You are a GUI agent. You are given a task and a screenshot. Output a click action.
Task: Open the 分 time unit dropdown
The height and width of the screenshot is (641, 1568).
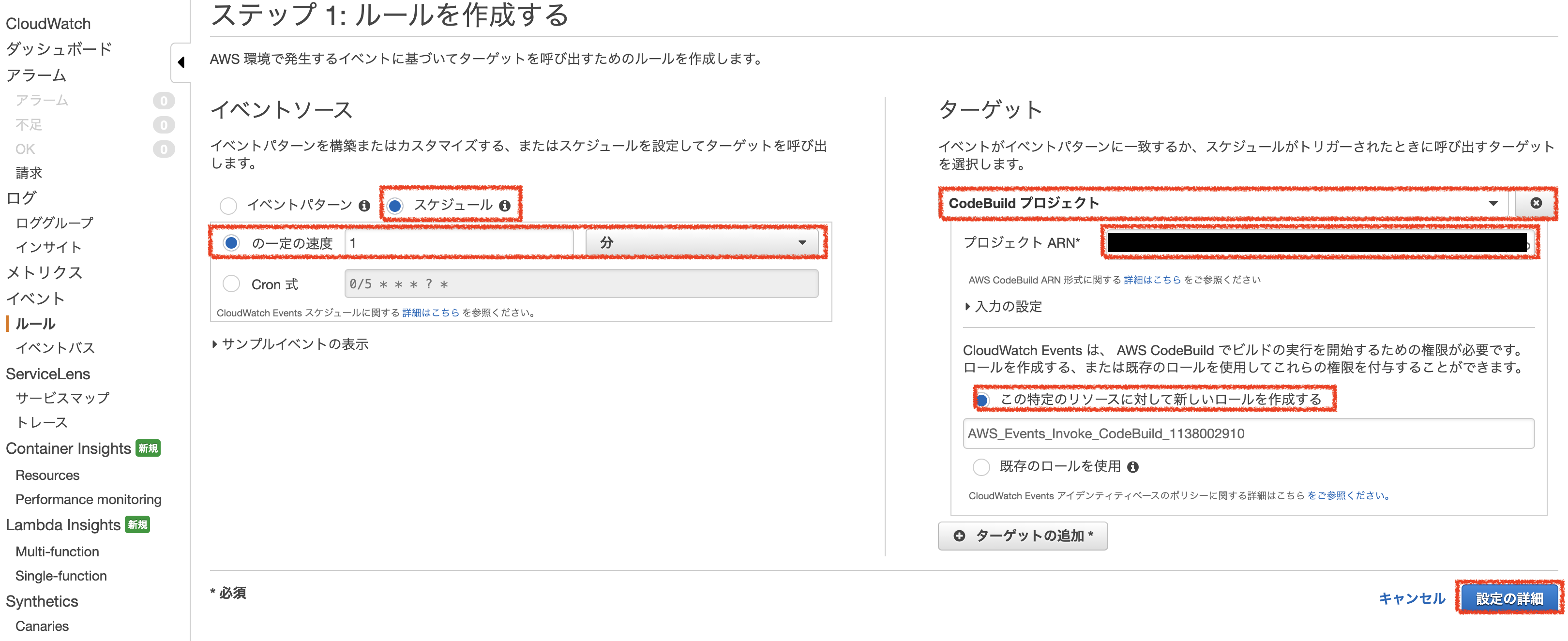[702, 242]
